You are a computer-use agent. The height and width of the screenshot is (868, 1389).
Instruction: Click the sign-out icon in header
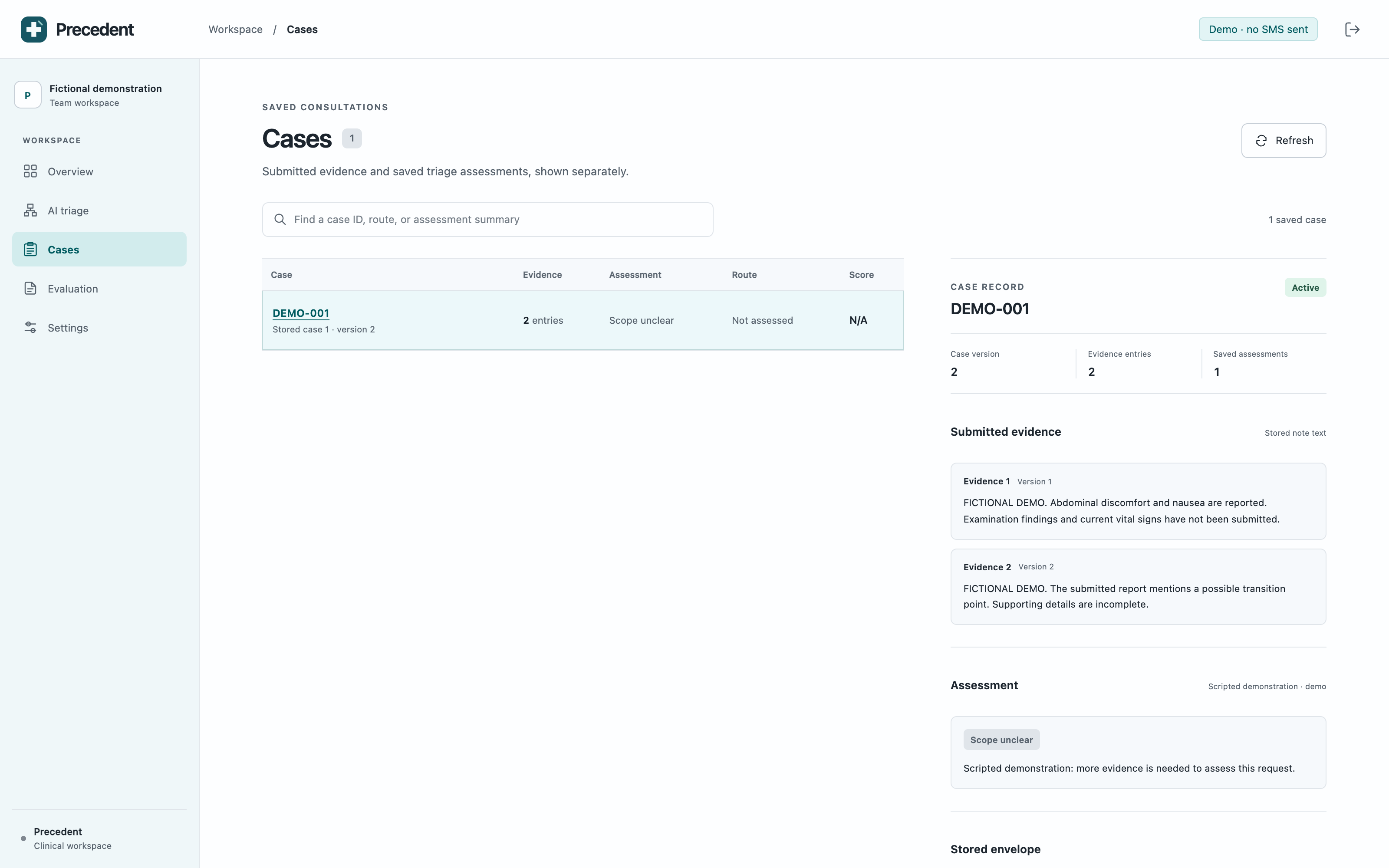(x=1352, y=29)
